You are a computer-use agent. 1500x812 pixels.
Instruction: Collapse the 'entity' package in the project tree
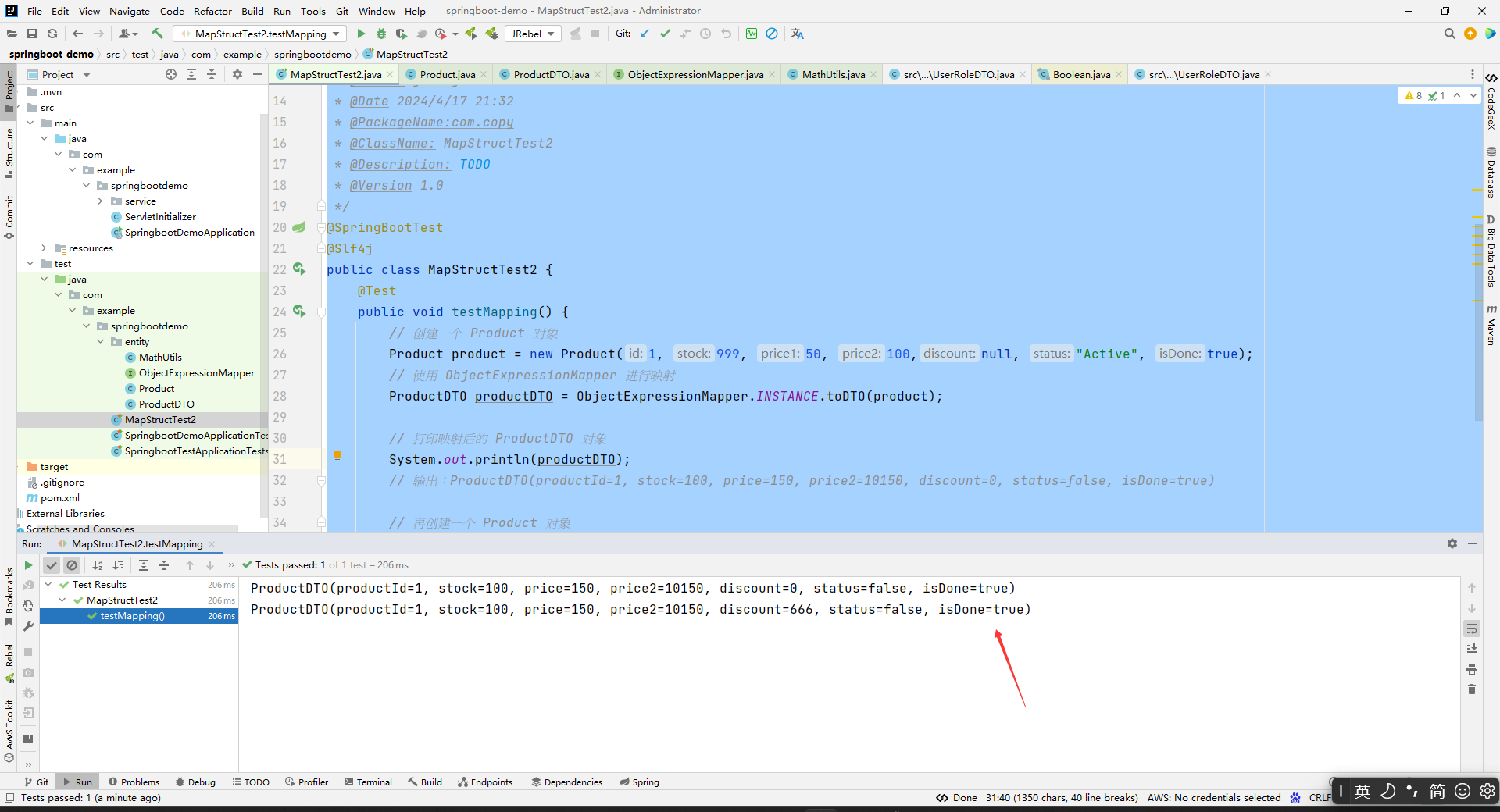tap(100, 341)
